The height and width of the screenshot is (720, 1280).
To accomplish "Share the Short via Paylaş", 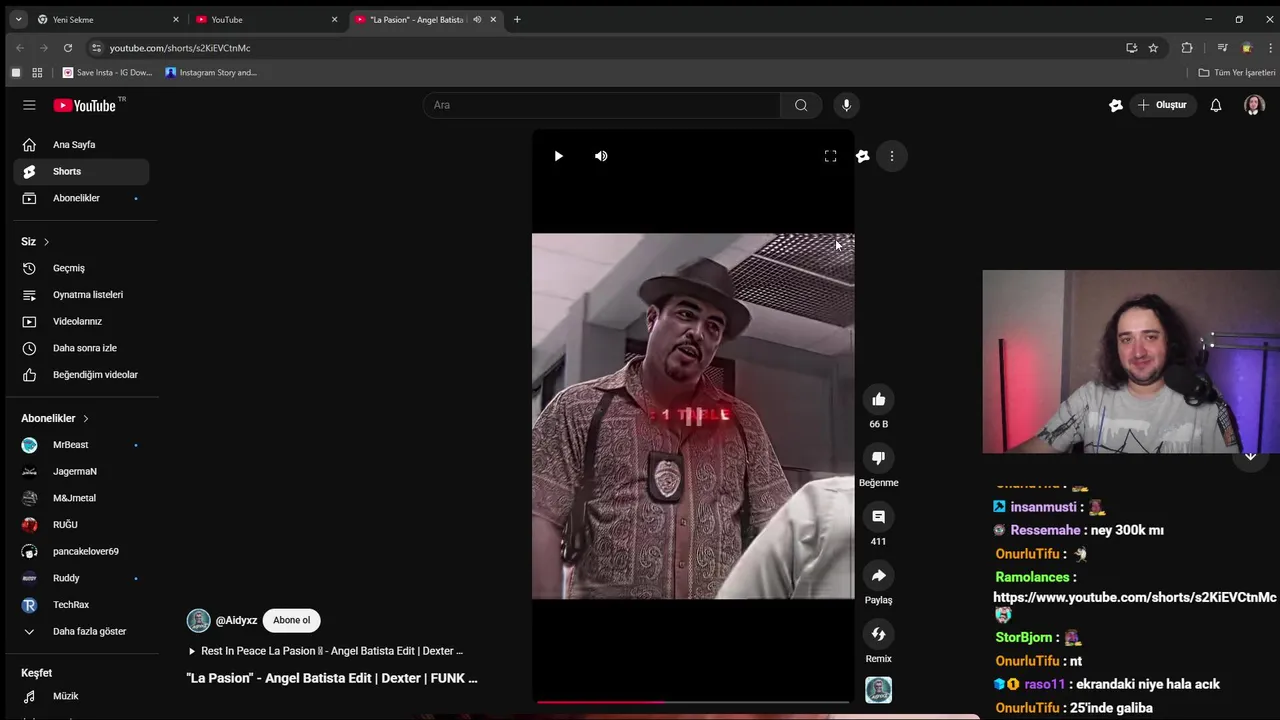I will (878, 576).
